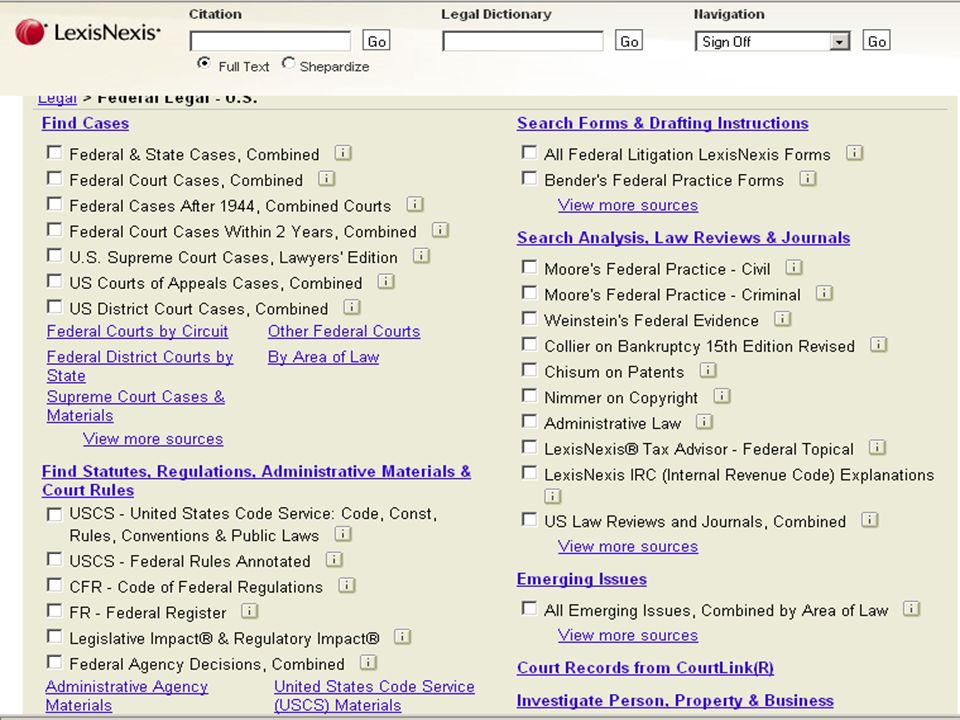Show info for USCS Code, Const, Rules source
The height and width of the screenshot is (720, 960).
[x=343, y=534]
